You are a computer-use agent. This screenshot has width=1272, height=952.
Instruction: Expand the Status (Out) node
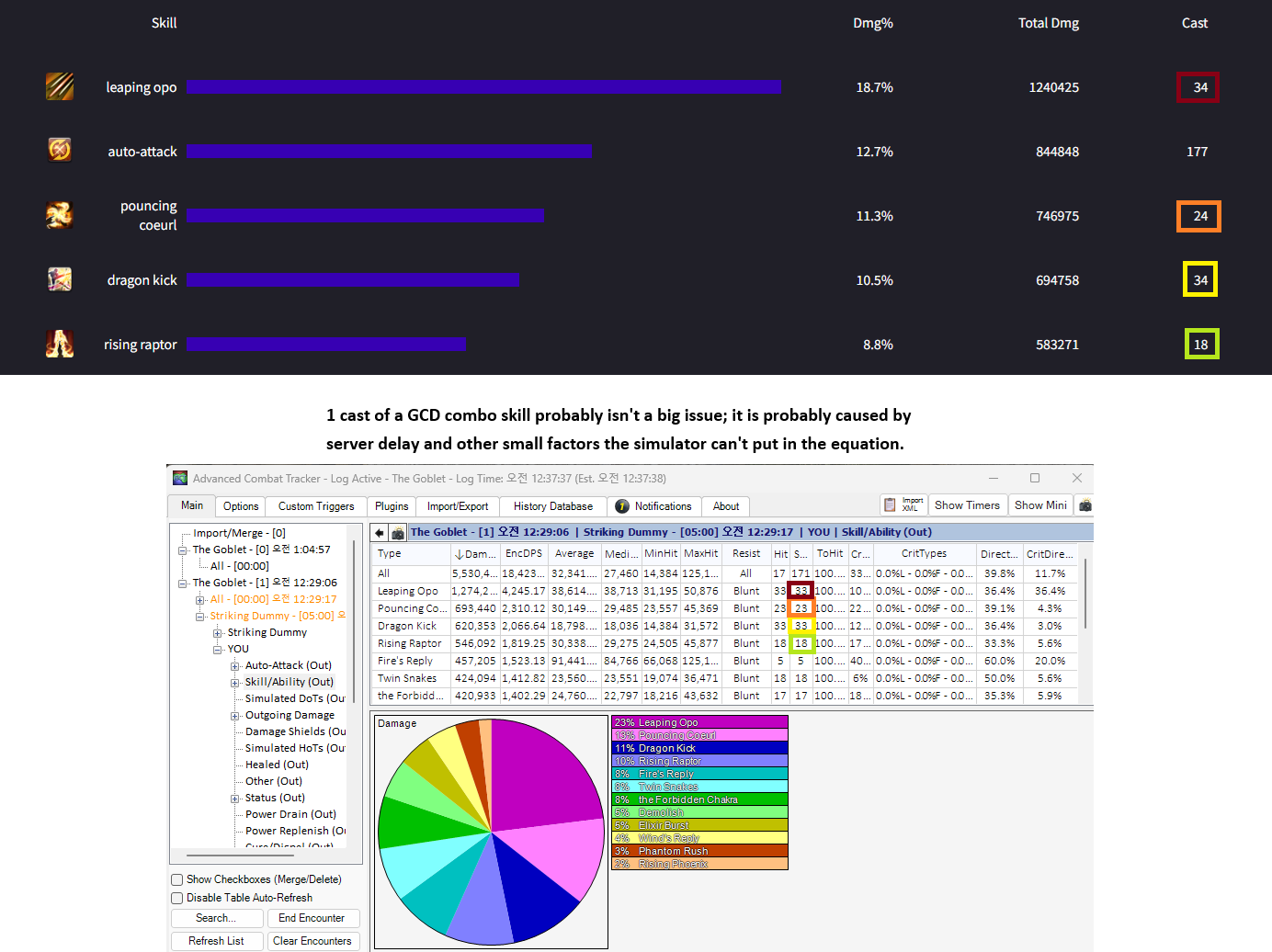coord(235,798)
